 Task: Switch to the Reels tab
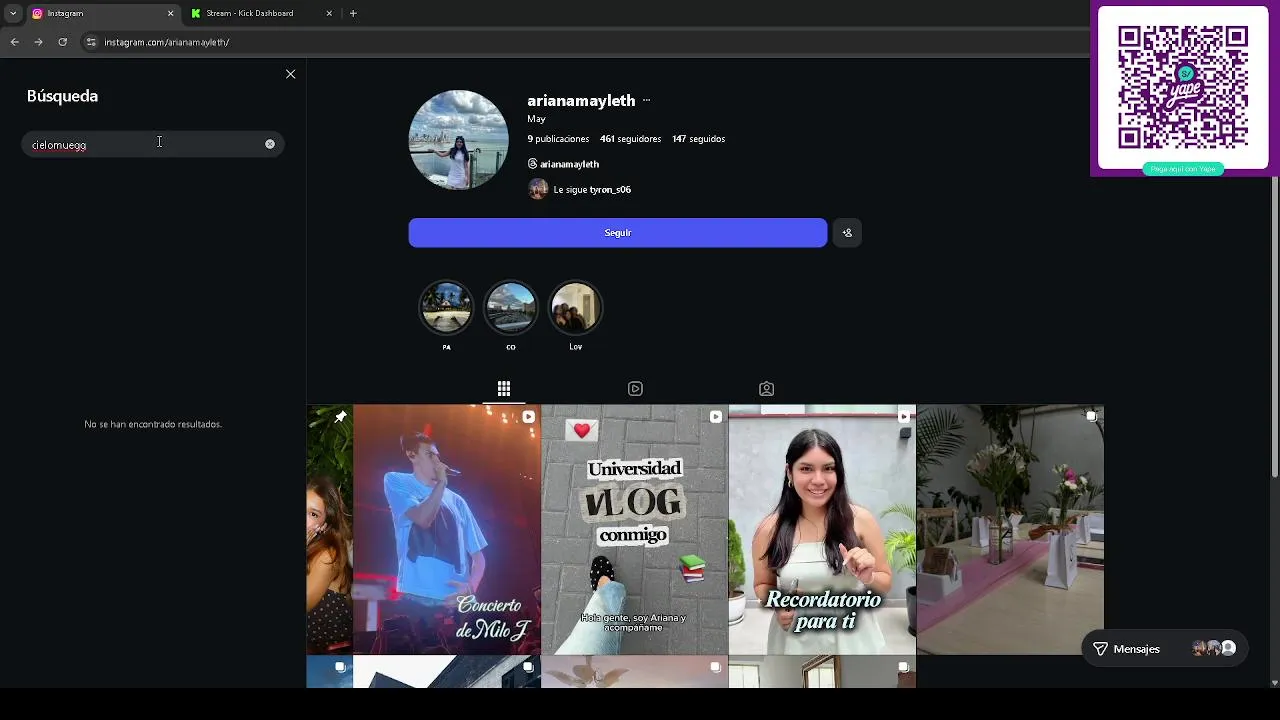(635, 388)
